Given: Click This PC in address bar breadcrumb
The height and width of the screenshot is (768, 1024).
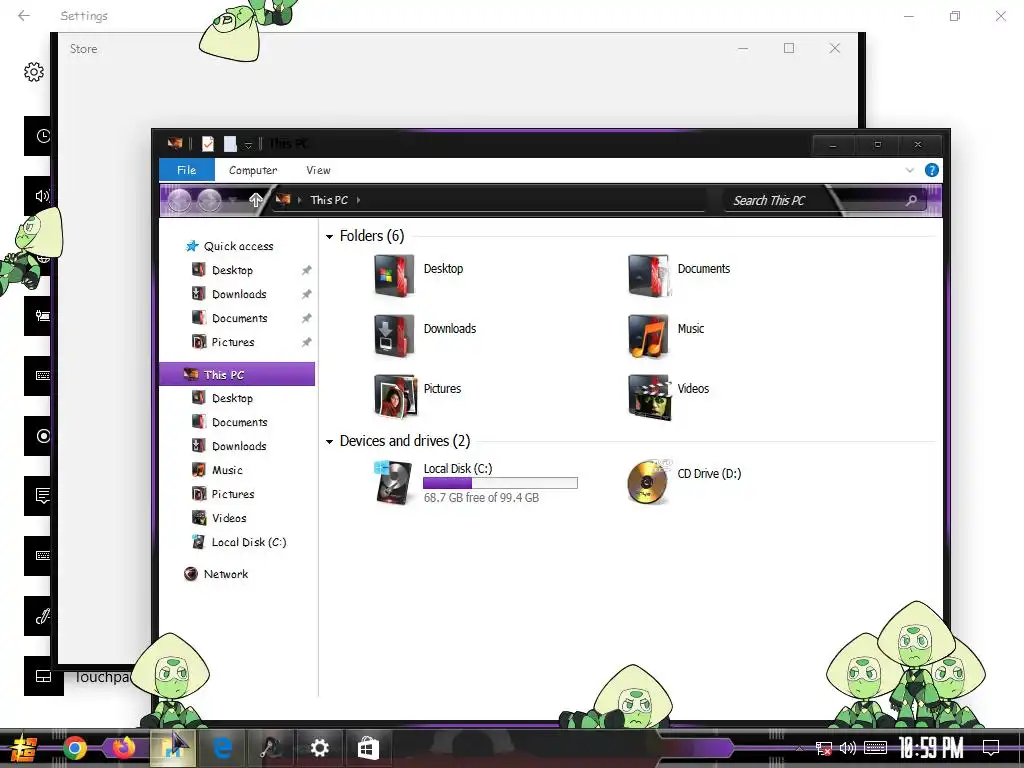Looking at the screenshot, I should pyautogui.click(x=328, y=200).
